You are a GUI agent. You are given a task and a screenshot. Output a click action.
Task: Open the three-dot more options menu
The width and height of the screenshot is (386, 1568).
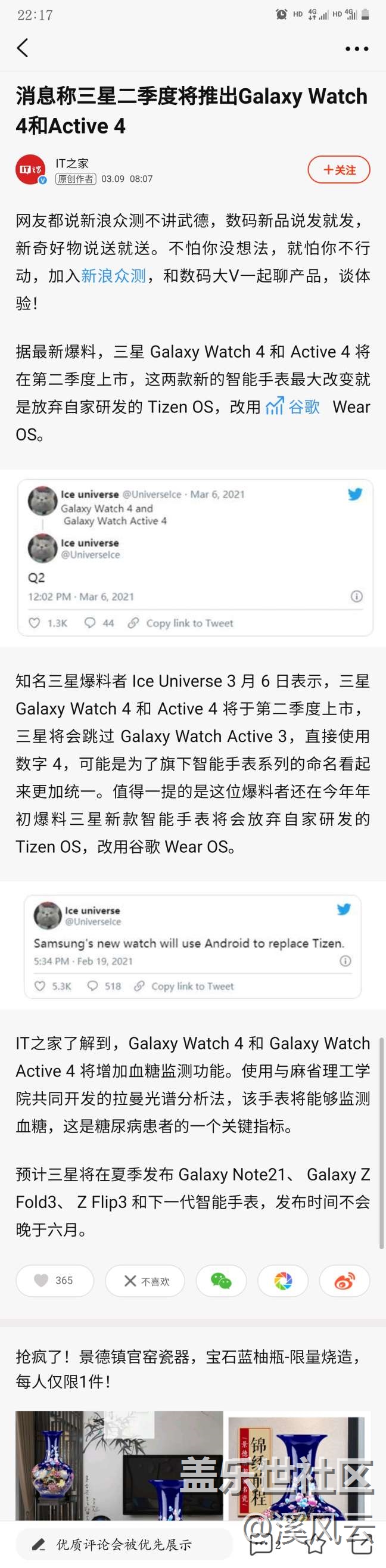(357, 49)
